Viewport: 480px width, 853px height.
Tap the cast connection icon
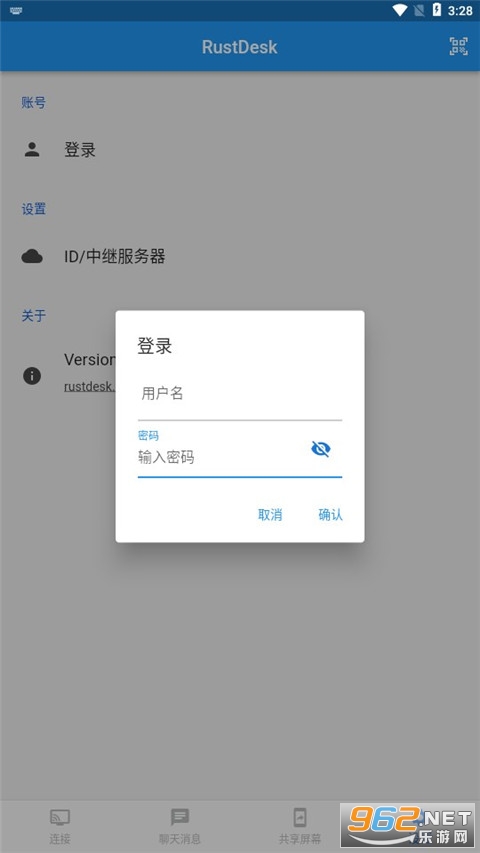tap(60, 817)
